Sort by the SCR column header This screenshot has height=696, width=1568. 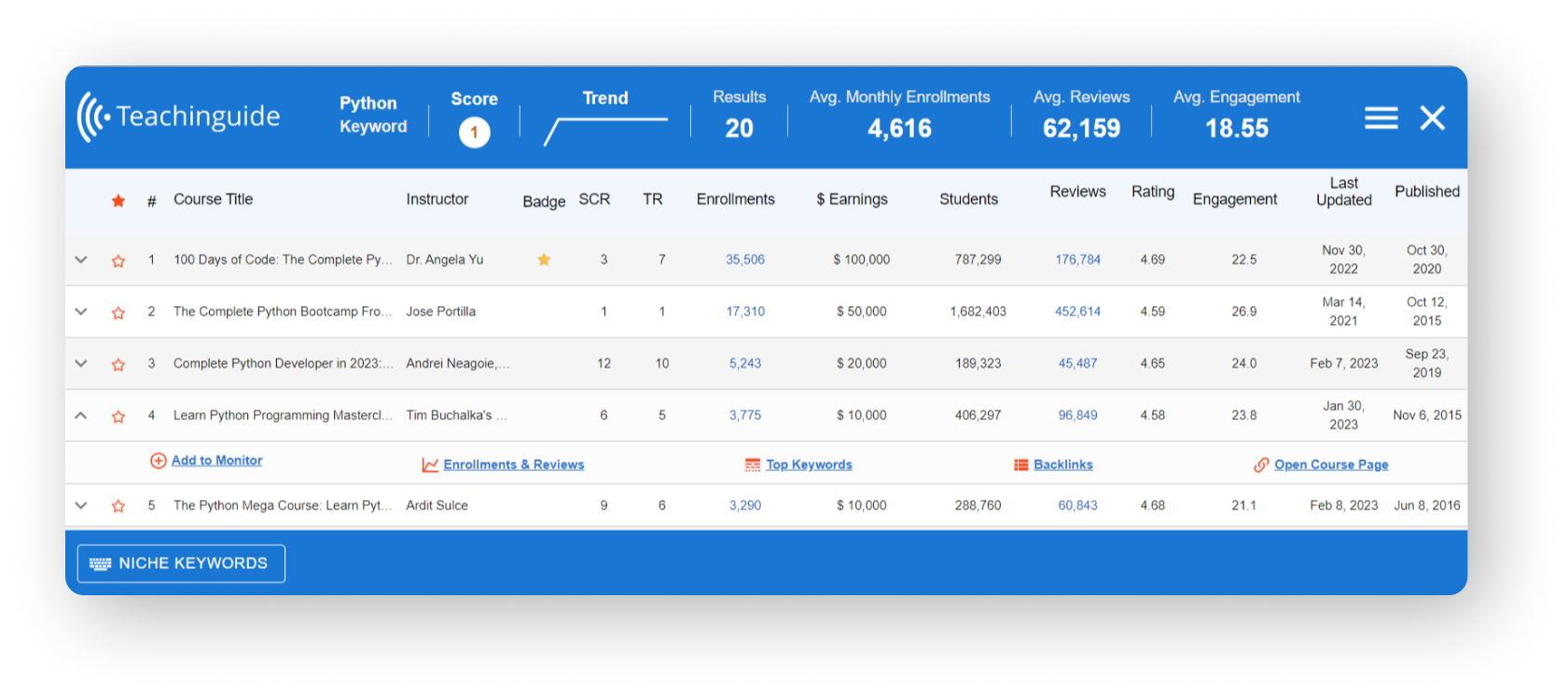click(x=594, y=199)
